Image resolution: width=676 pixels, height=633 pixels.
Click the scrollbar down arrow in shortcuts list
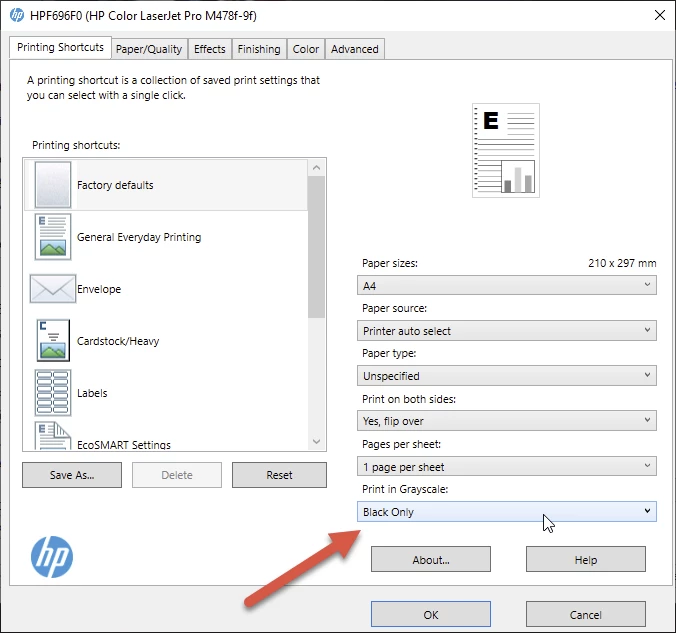point(316,441)
